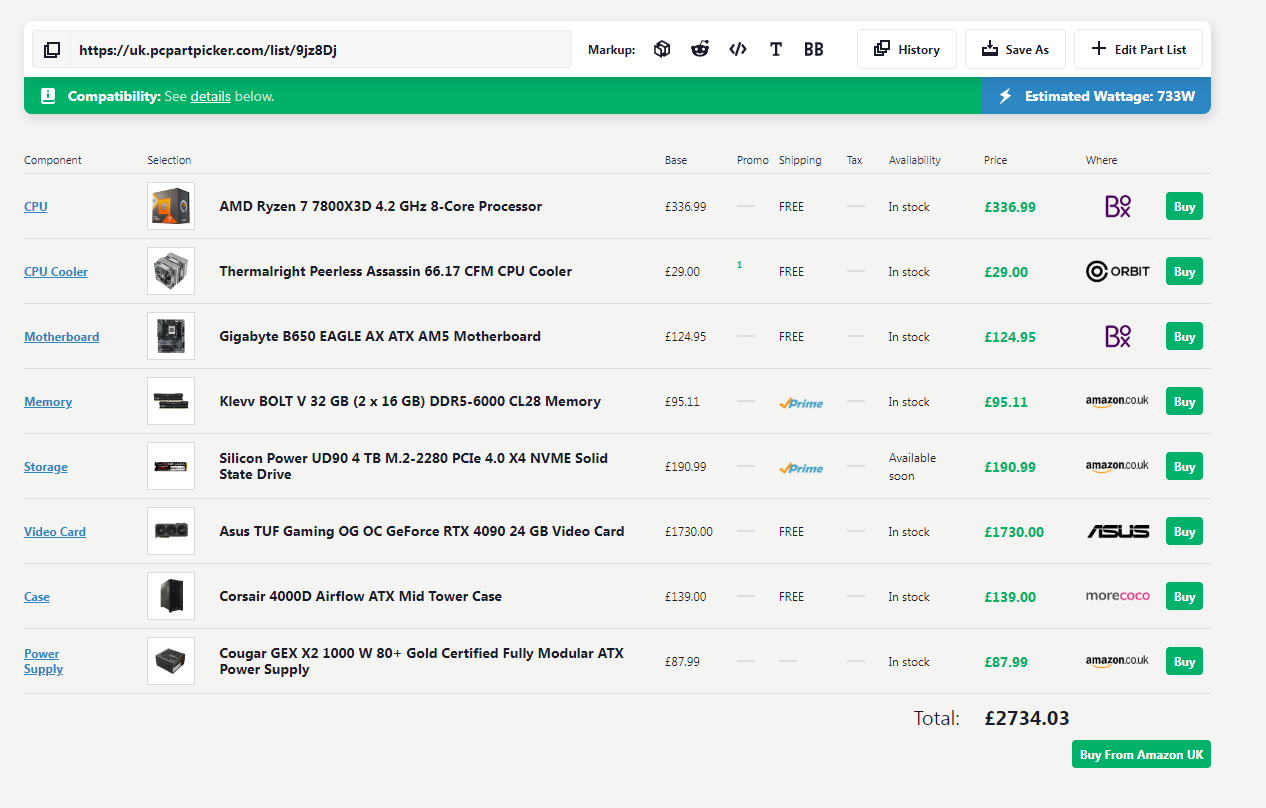Buy the Asus RTX 4090 video card
1266x808 pixels.
[1184, 531]
